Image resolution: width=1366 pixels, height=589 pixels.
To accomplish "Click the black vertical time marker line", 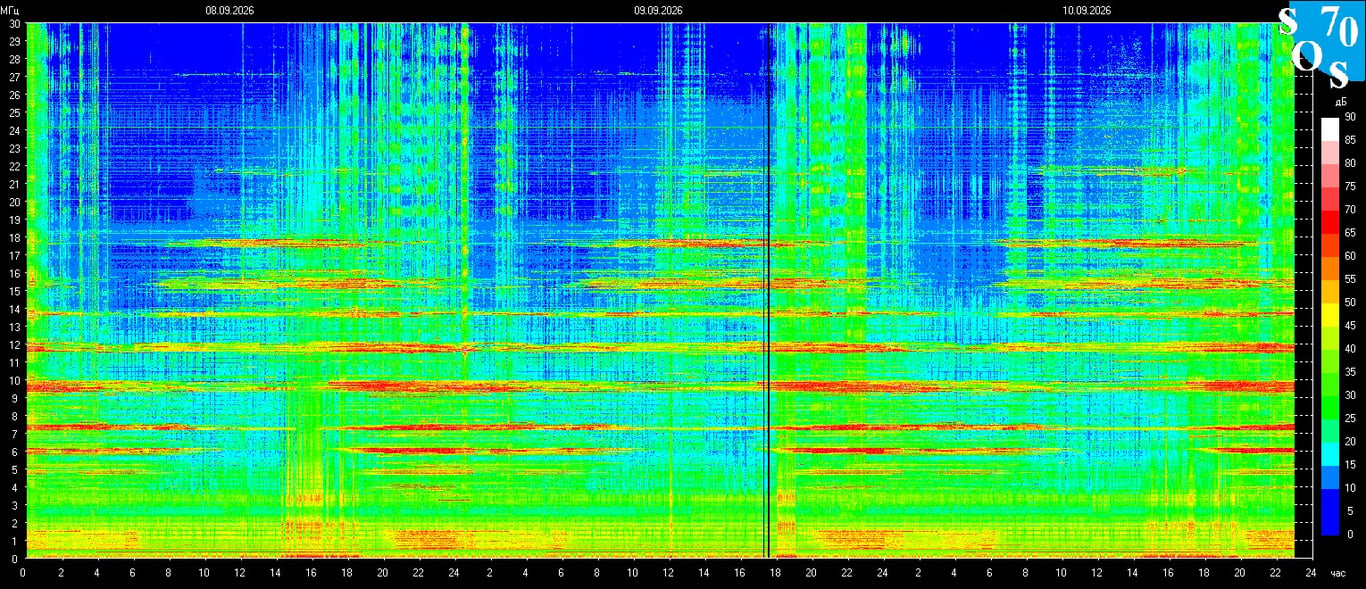I will pos(767,290).
